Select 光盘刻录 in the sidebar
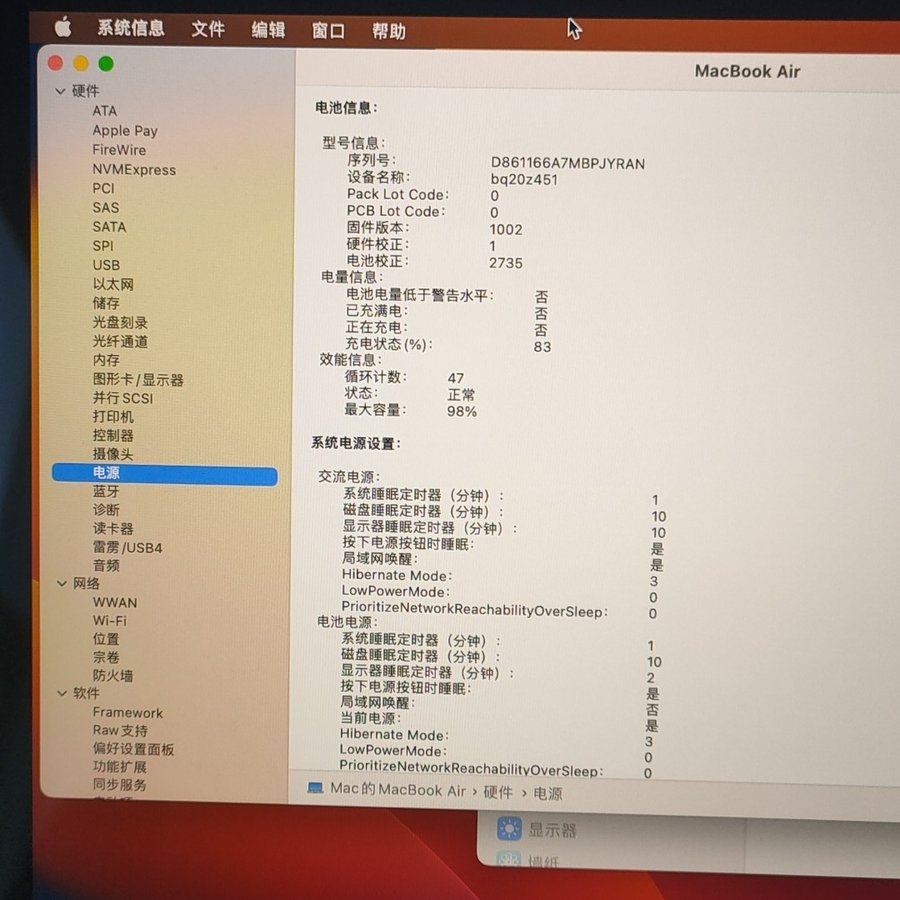The image size is (900, 900). pos(120,323)
